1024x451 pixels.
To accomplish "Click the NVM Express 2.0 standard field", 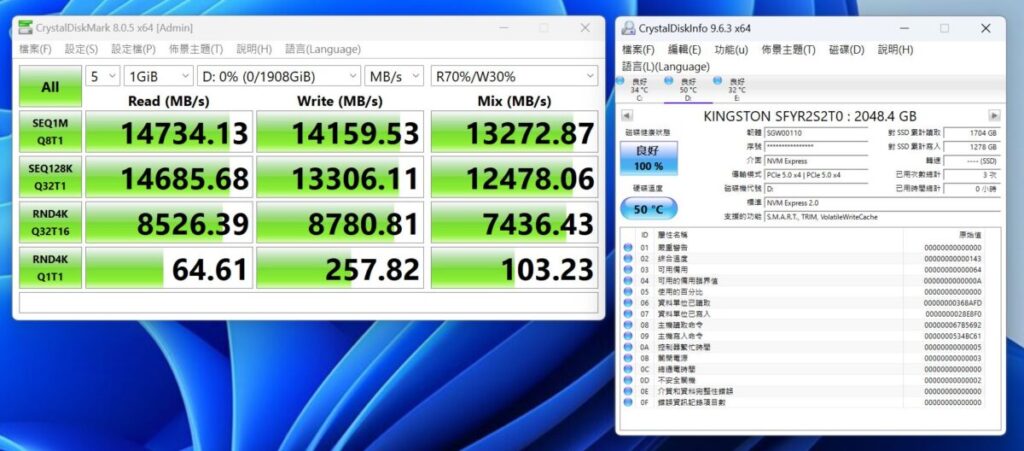I will 882,202.
